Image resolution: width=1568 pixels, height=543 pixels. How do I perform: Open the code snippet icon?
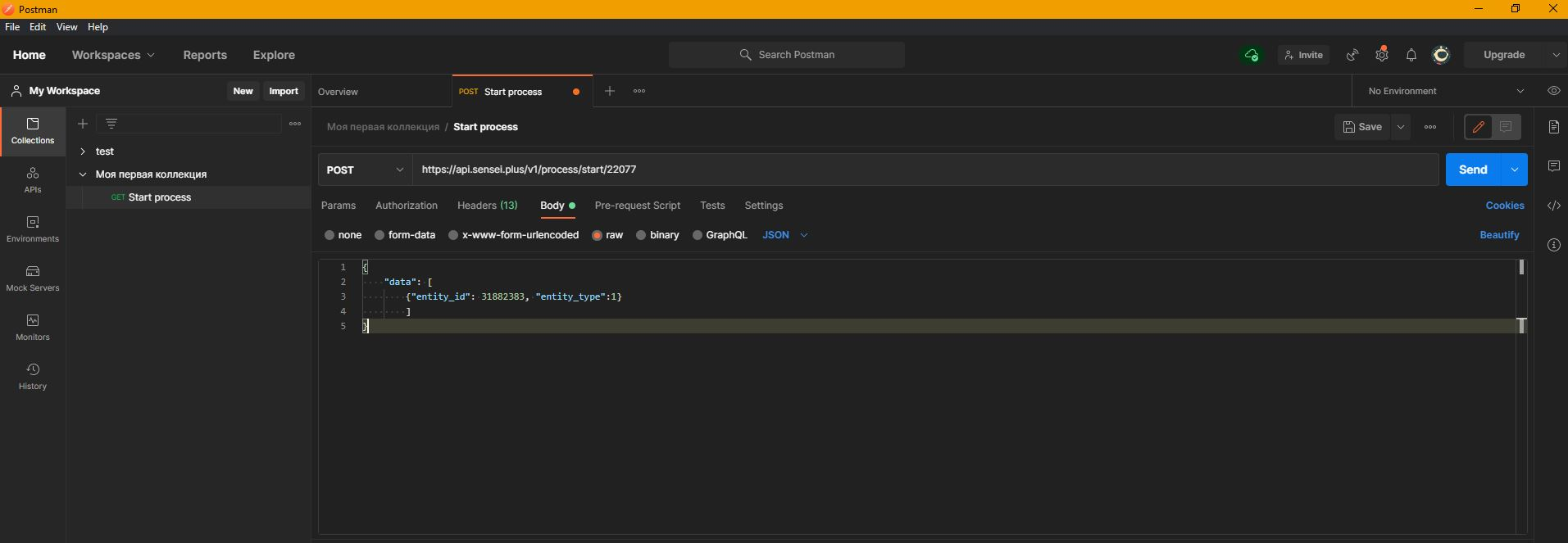coord(1554,206)
